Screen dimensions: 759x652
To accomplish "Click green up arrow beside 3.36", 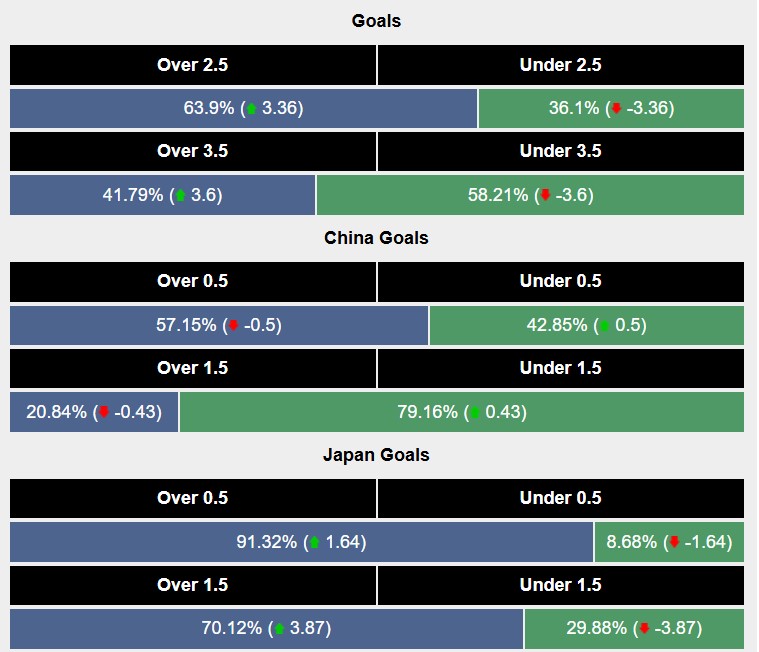I will (252, 109).
